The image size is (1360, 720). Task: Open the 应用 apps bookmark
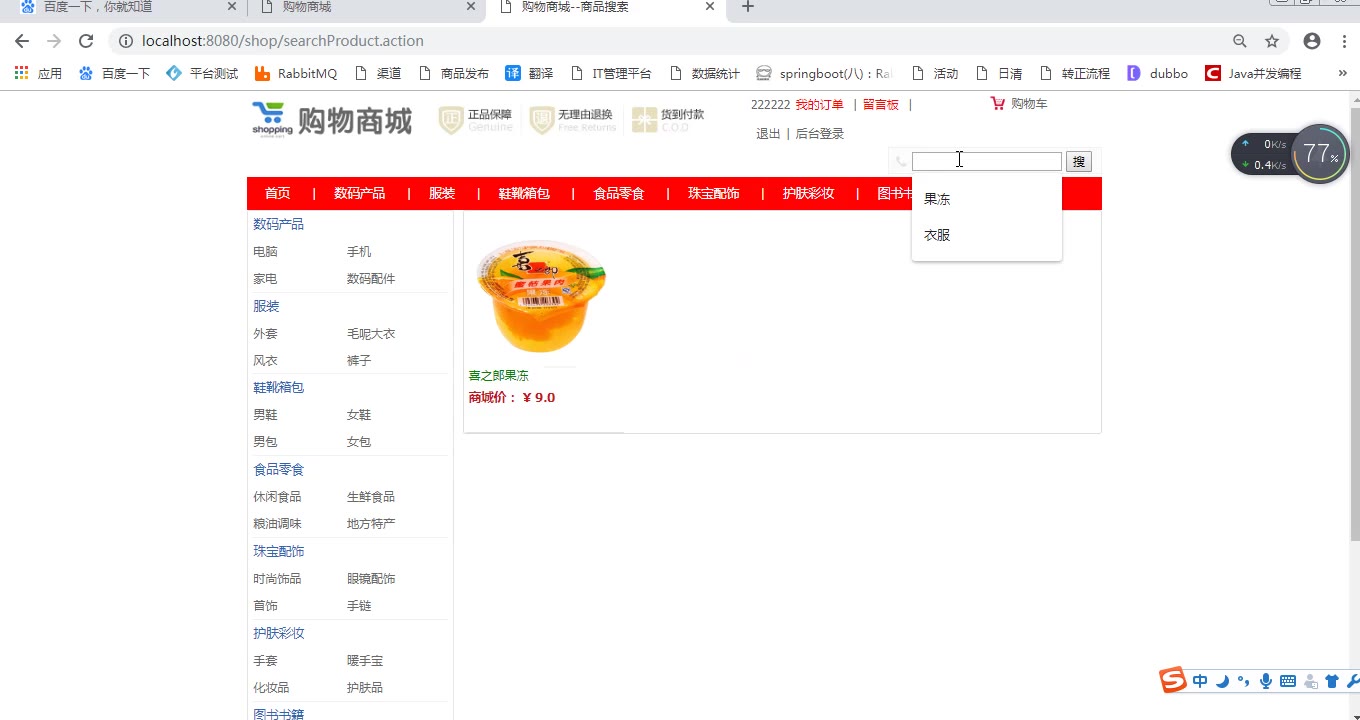click(38, 73)
